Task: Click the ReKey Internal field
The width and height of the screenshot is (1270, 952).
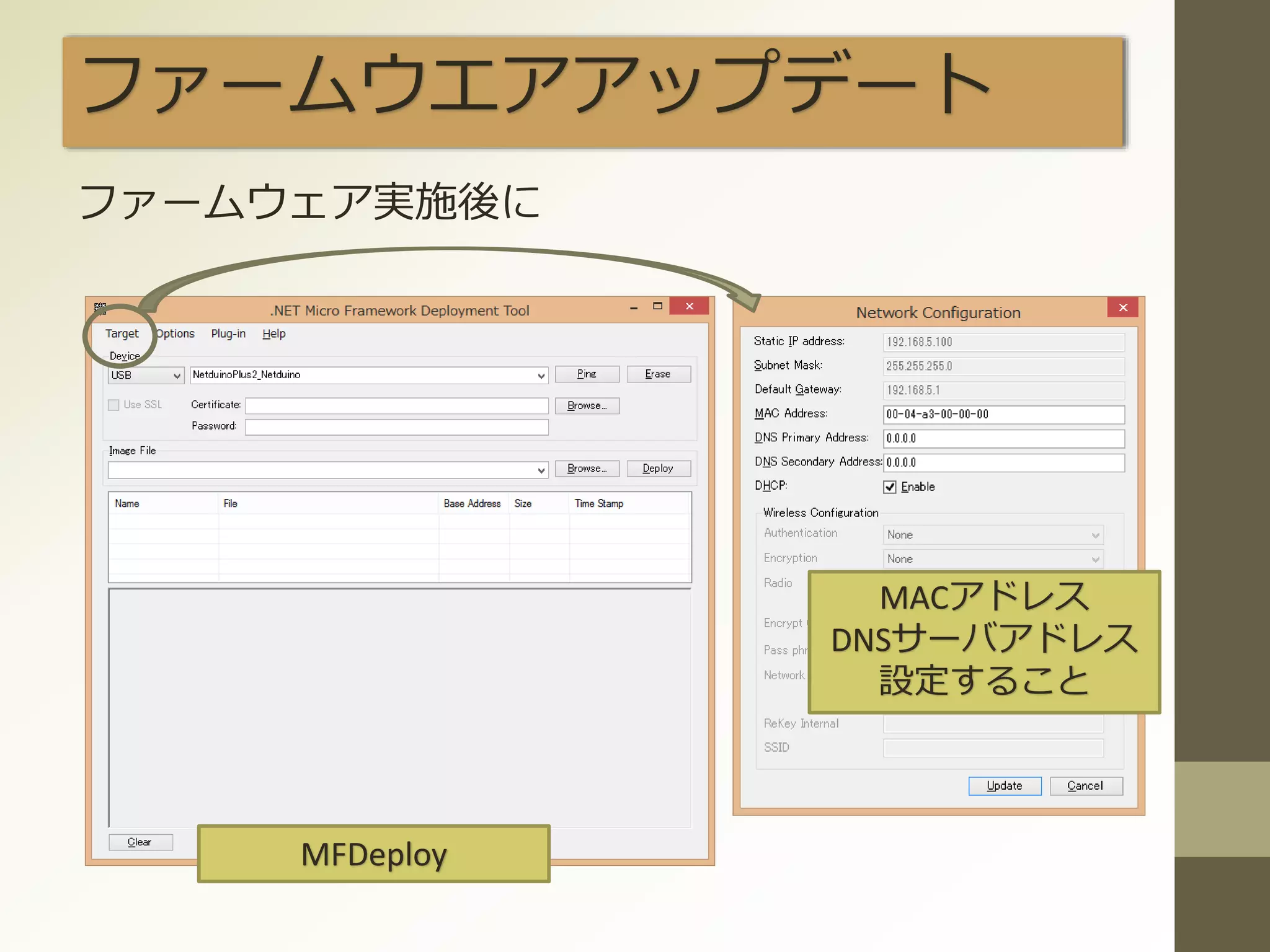Action: point(993,724)
